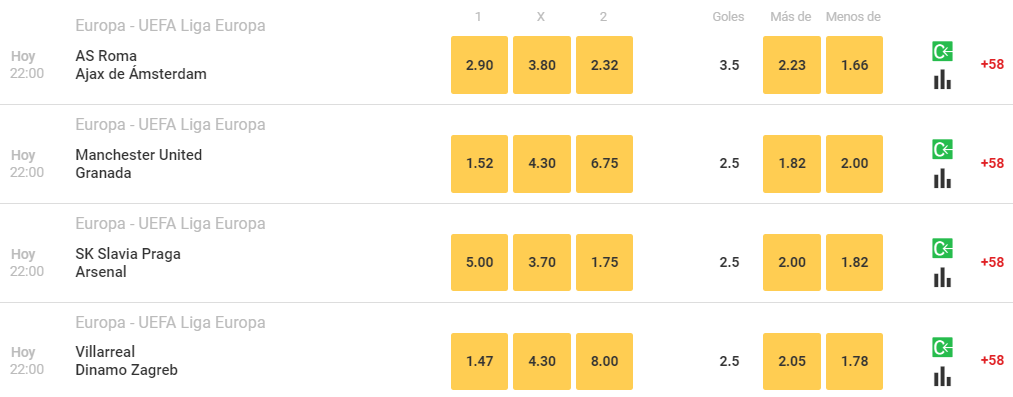Open green cash-out icon for Villarreal match

pos(942,347)
